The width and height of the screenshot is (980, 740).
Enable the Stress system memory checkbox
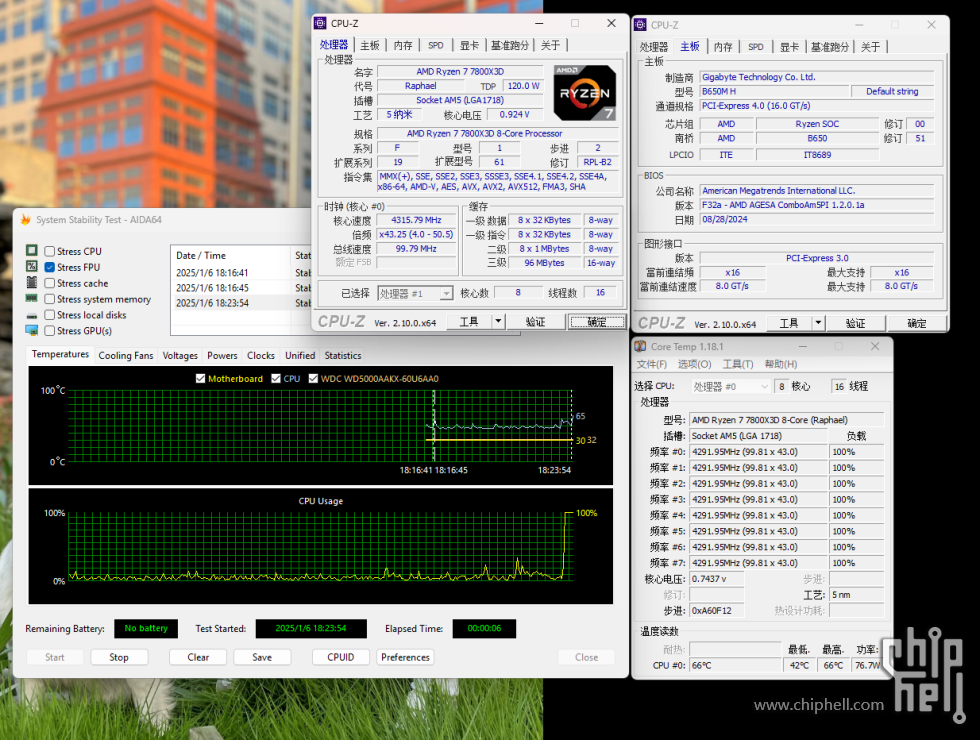[x=50, y=299]
